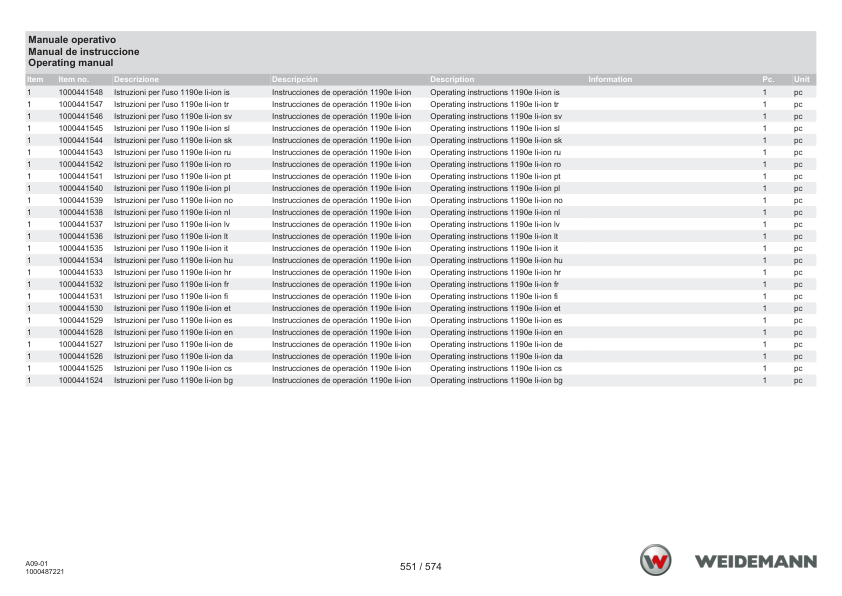Viewport: 842px width, 596px height.
Task: Click 'Operating instructions 1190e li-ion de'
Action: [496, 344]
